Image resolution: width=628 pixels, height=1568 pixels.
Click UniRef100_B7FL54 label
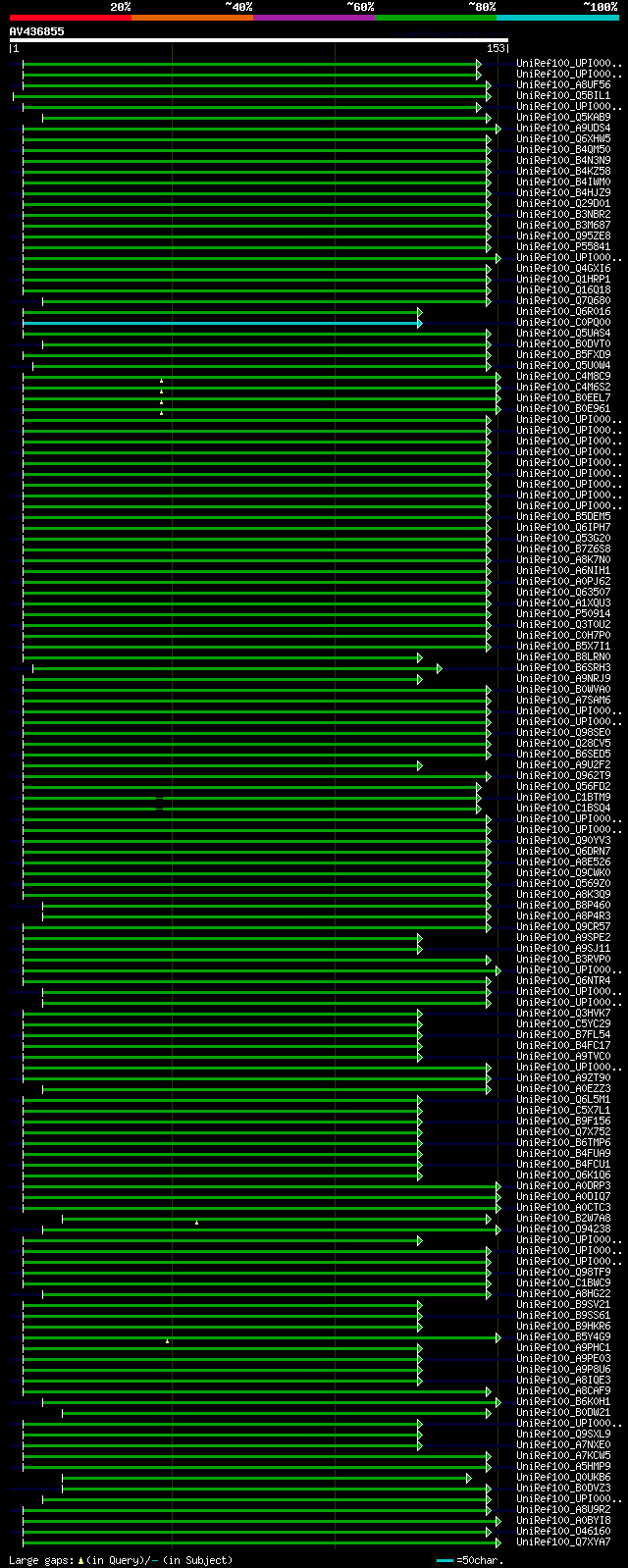click(563, 1035)
